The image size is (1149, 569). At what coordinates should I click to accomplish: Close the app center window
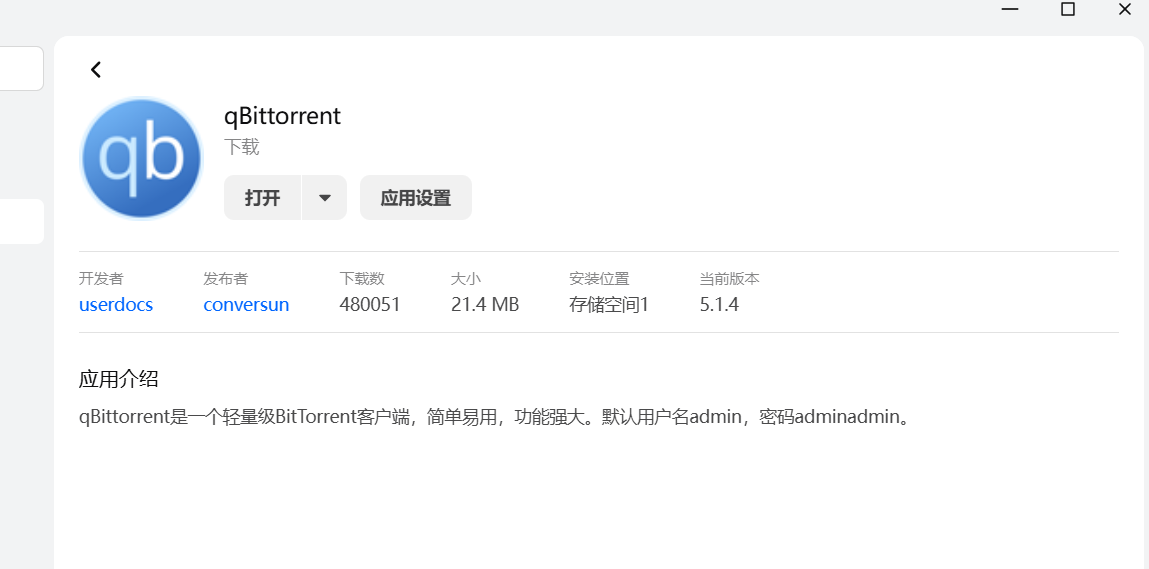(1125, 9)
